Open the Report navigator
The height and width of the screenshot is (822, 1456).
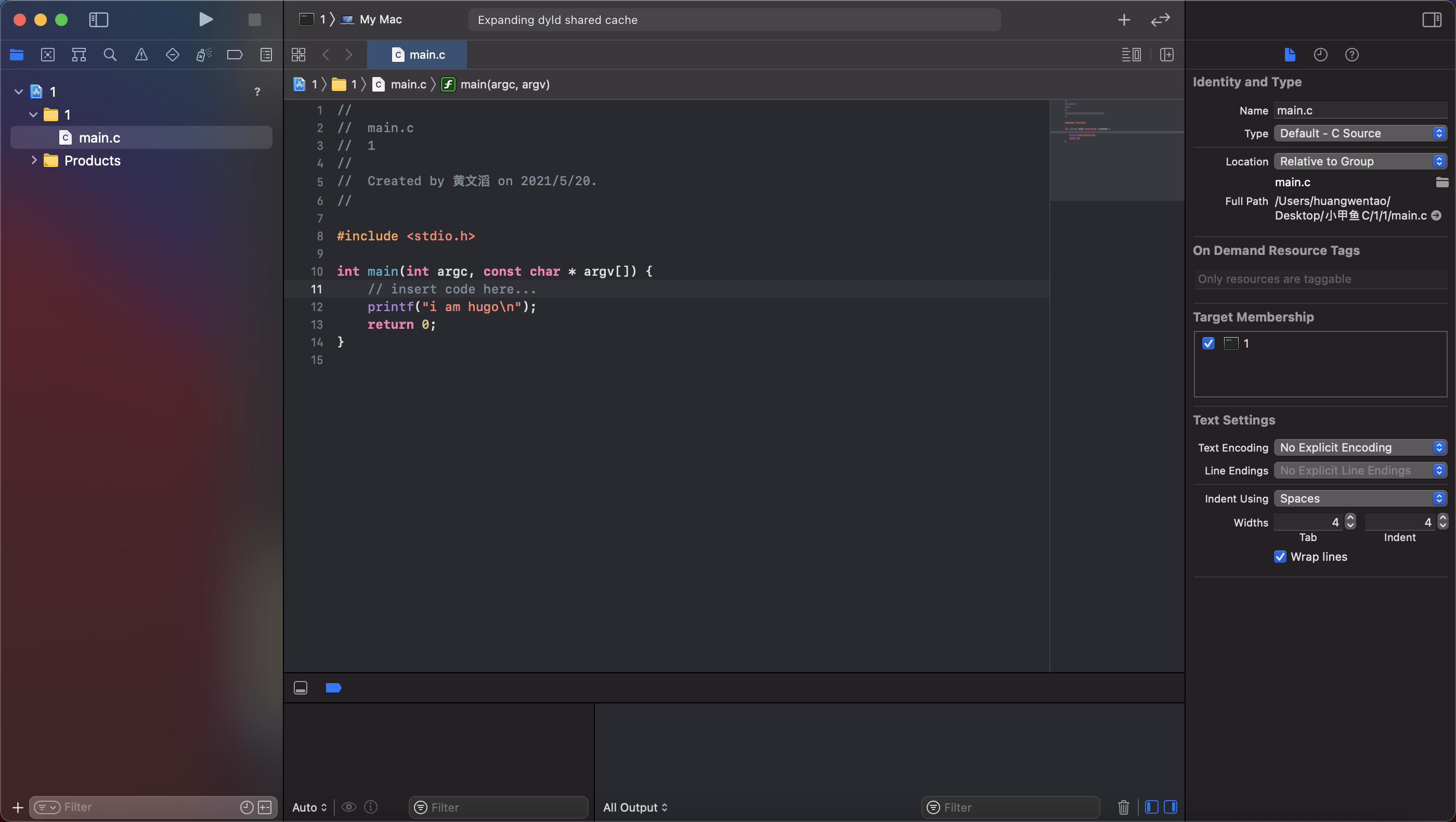coord(266,55)
